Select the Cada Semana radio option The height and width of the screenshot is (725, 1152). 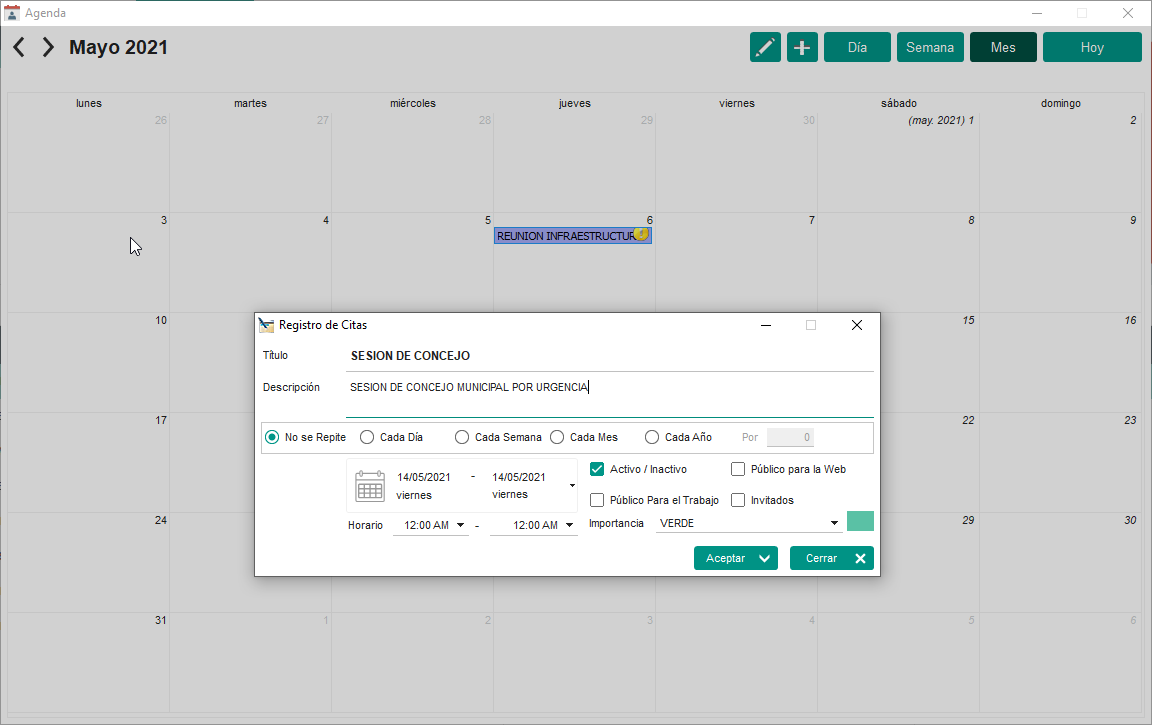pyautogui.click(x=462, y=437)
